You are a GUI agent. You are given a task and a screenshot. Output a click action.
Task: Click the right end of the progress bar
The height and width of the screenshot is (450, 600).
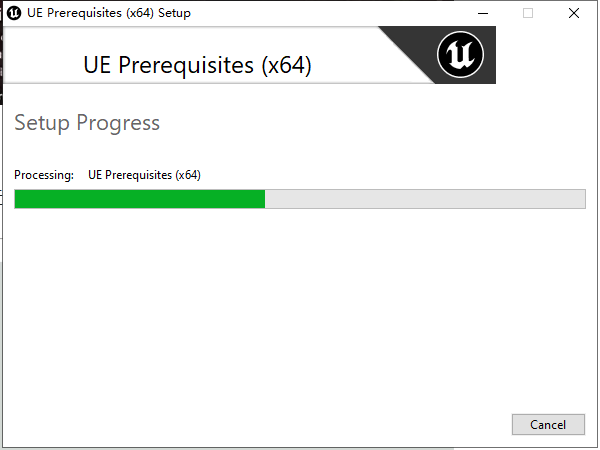coord(580,199)
